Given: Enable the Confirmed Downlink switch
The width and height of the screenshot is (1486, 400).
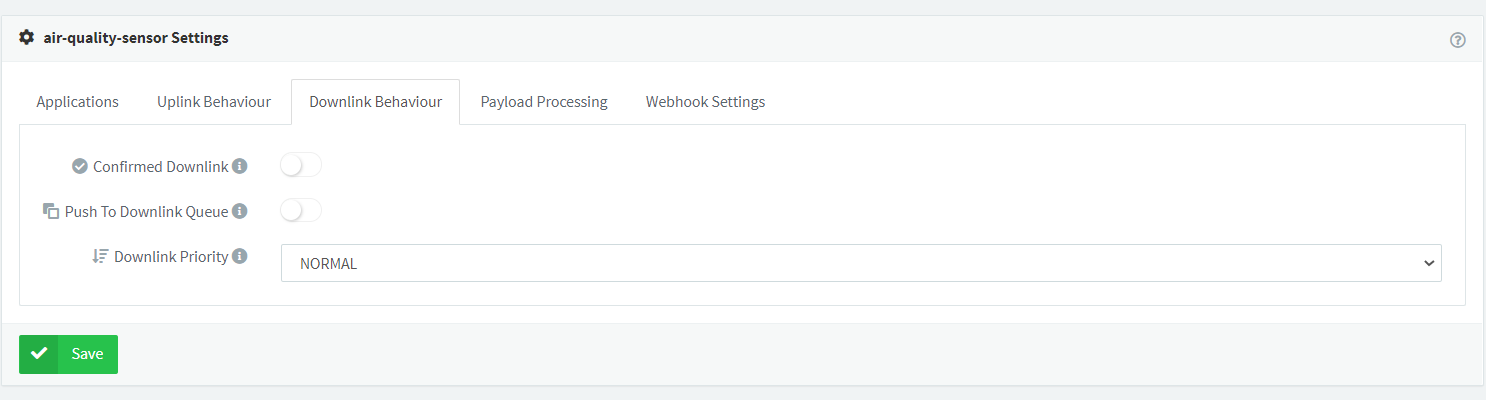Looking at the screenshot, I should [x=301, y=165].
